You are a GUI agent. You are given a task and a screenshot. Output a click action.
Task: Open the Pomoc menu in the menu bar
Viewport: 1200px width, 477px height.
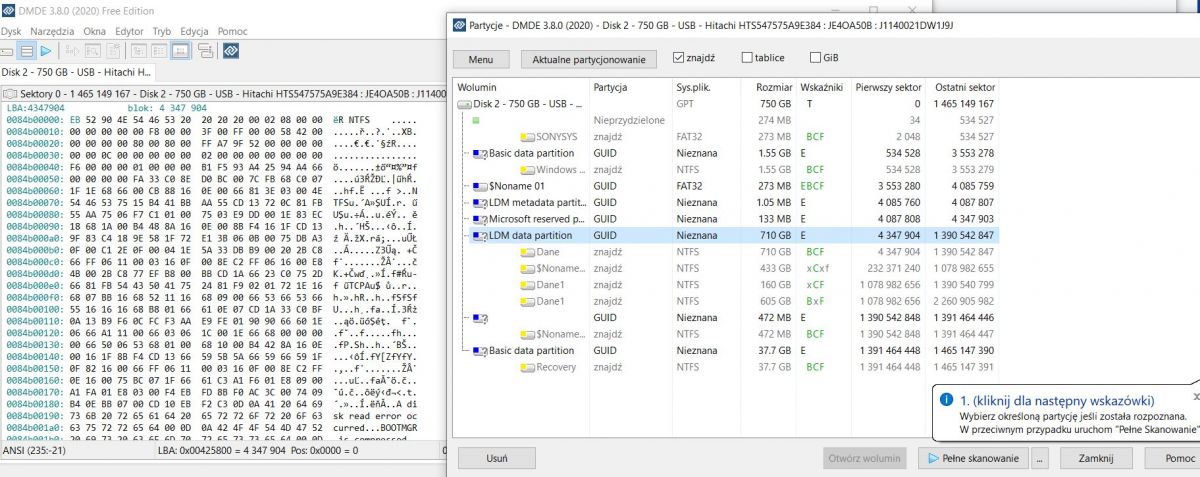(x=233, y=32)
